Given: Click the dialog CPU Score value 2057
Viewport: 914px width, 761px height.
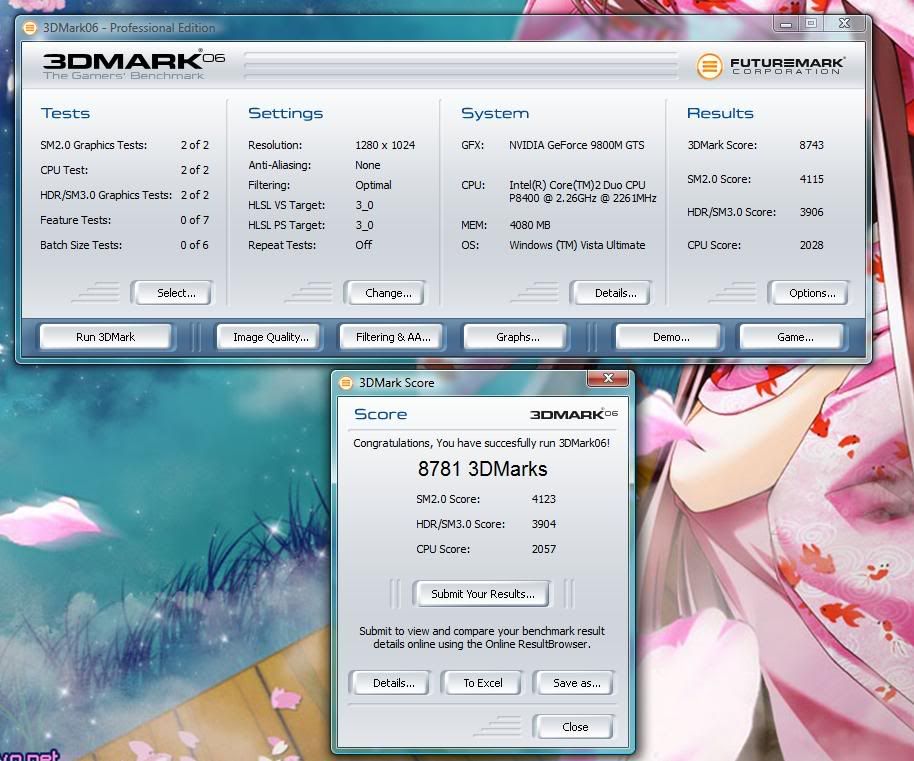Looking at the screenshot, I should tap(543, 549).
